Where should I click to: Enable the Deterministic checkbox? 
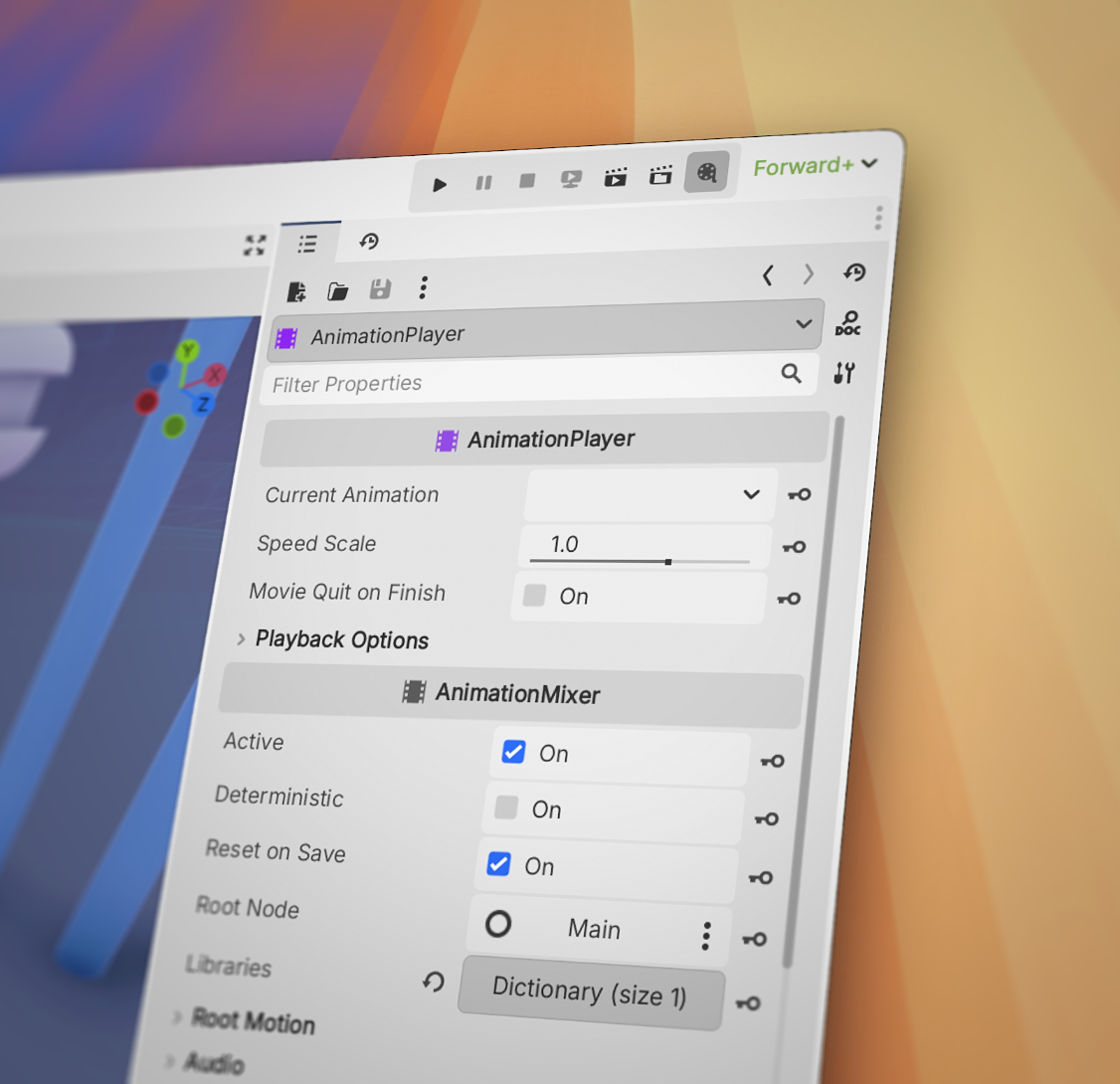[x=505, y=807]
